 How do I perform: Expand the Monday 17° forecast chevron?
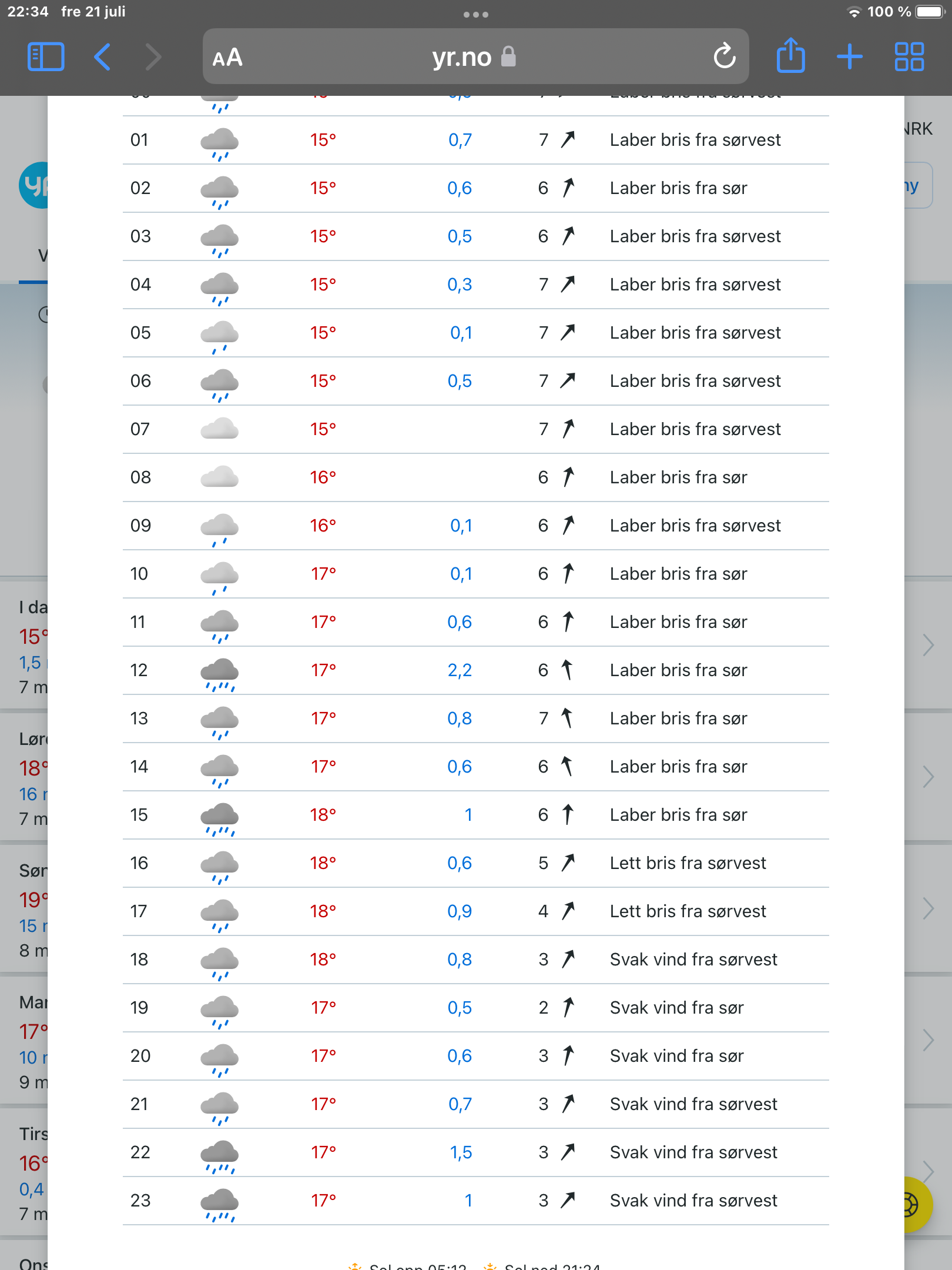coord(928,1040)
